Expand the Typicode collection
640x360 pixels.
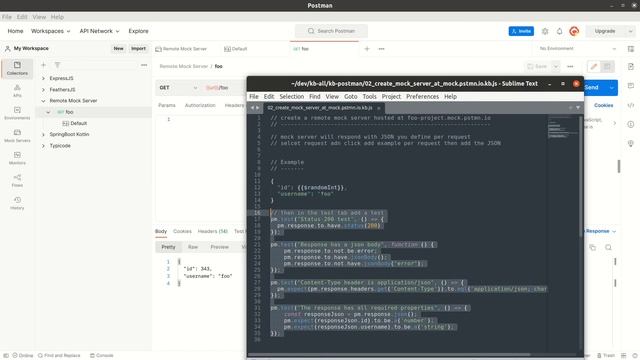tap(43, 146)
